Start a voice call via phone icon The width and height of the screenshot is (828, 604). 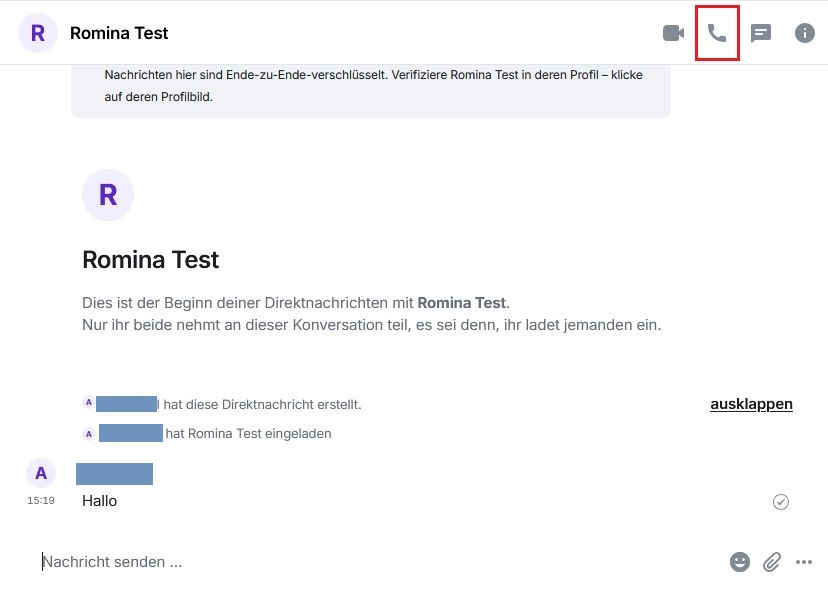tap(717, 33)
